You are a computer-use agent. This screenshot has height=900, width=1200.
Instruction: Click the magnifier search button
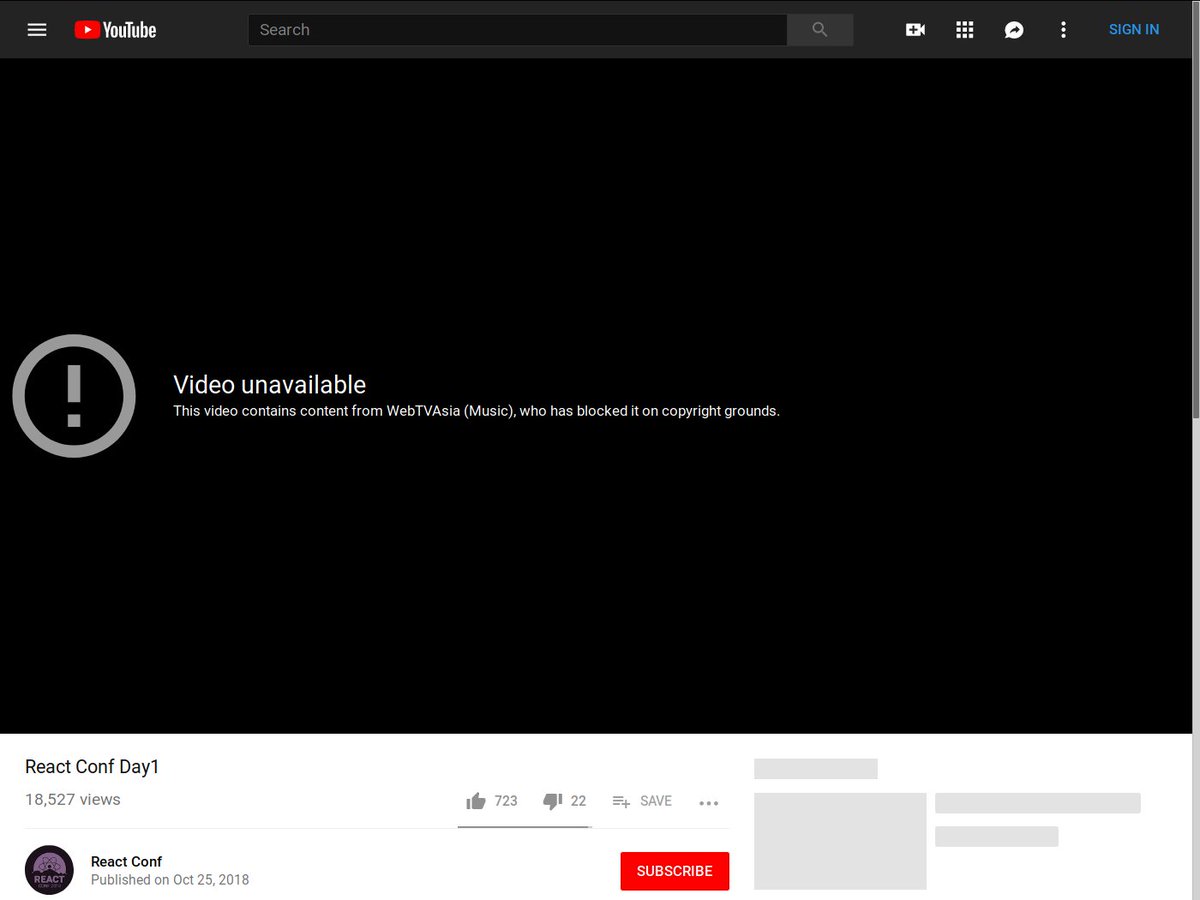pos(820,30)
